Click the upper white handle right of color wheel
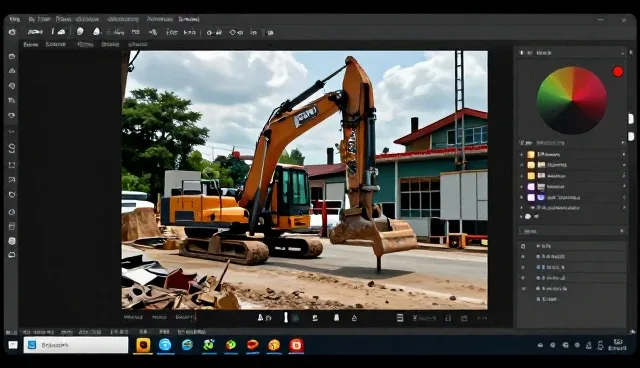Viewport: 640px width, 368px height. [x=631, y=119]
